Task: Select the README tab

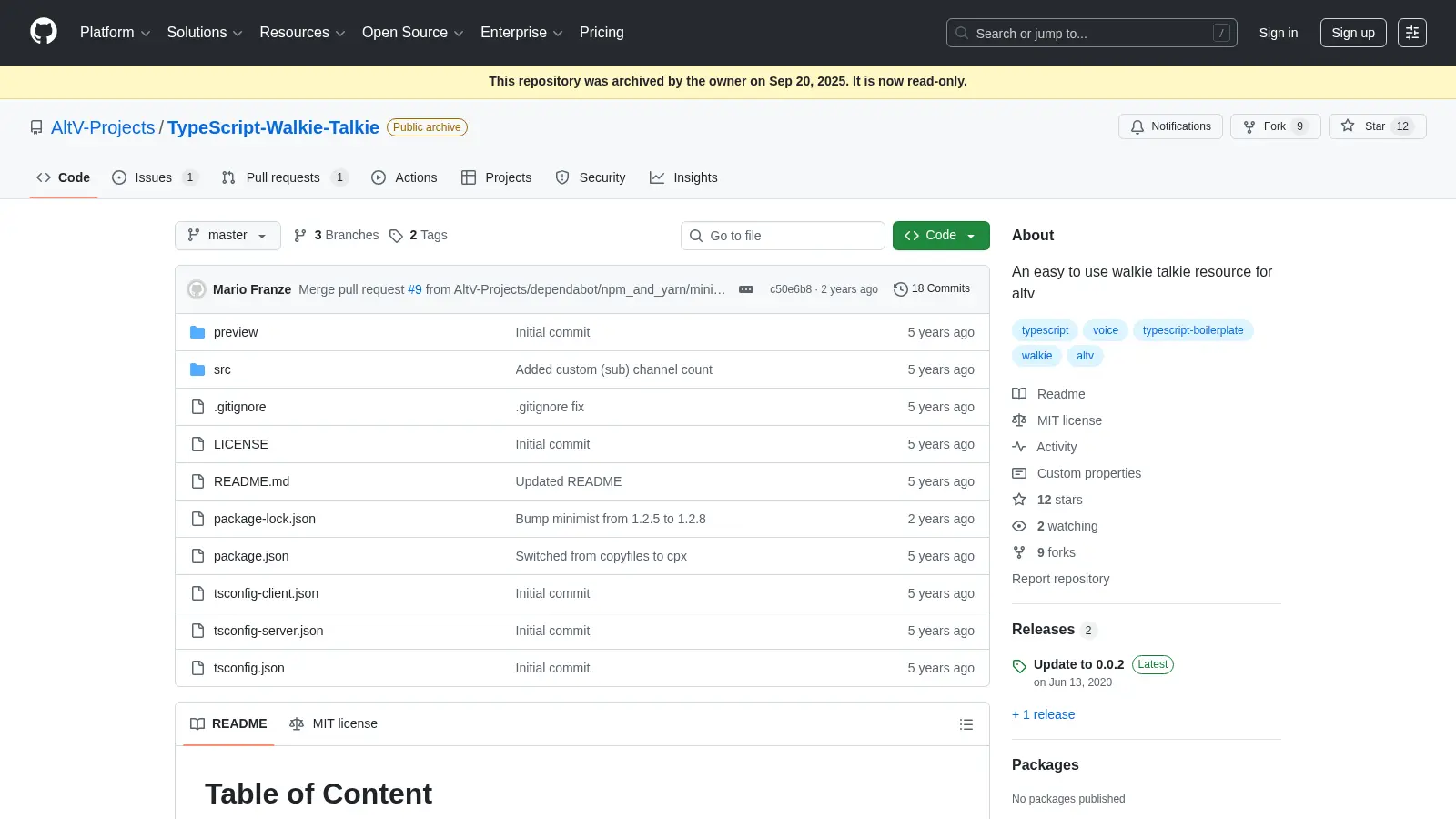Action: click(228, 723)
